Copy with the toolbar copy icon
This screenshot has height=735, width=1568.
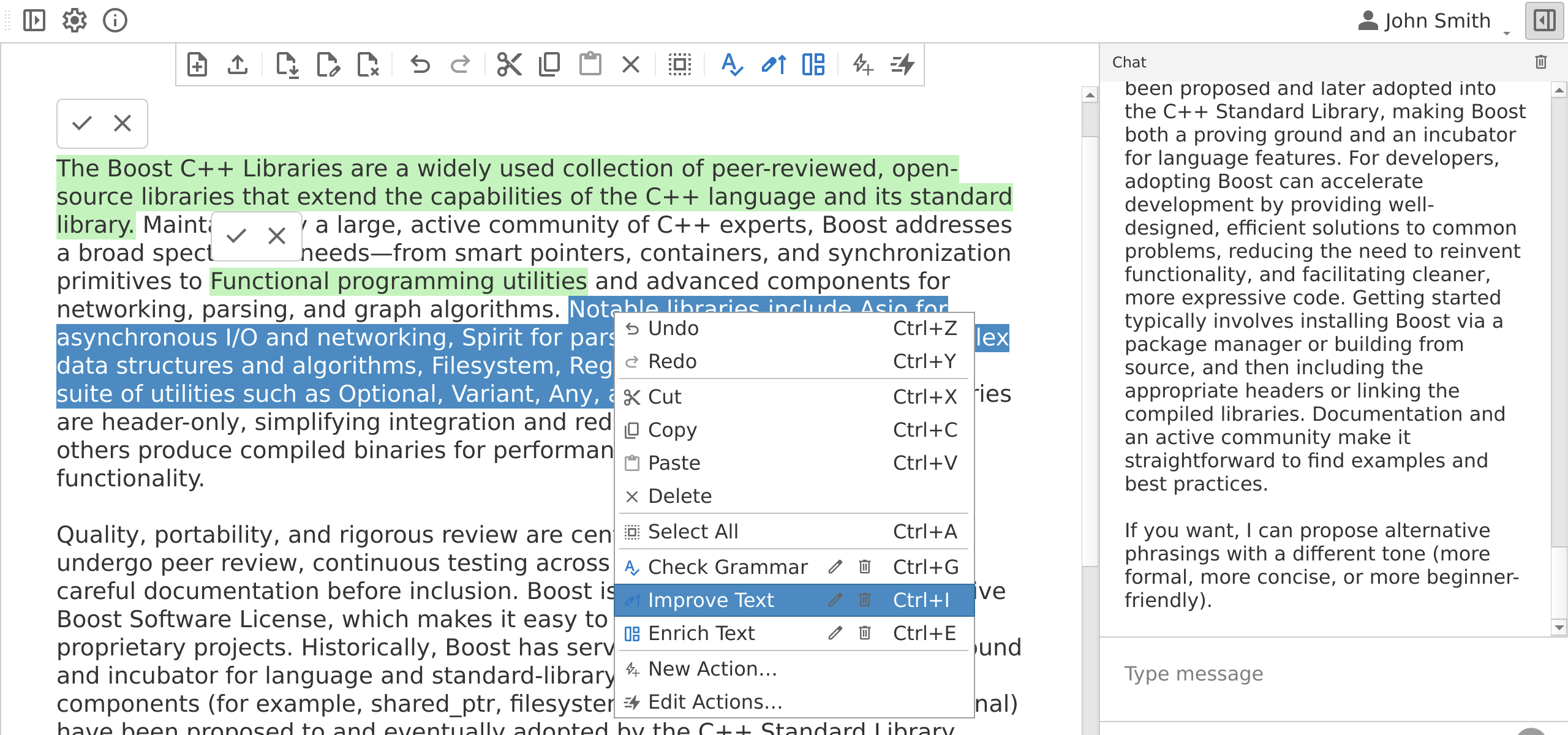549,64
